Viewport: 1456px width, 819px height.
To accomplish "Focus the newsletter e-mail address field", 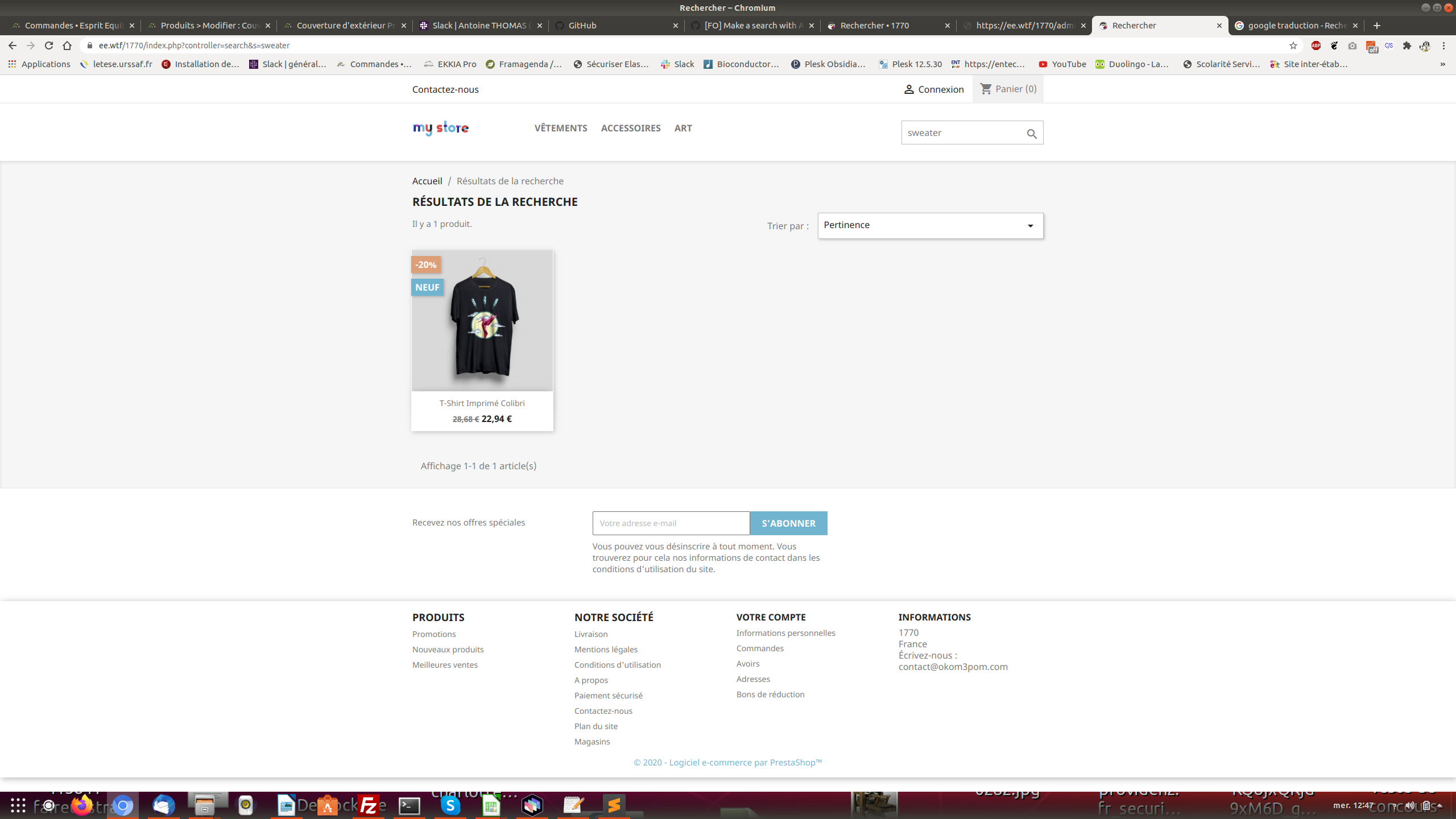I will [671, 523].
